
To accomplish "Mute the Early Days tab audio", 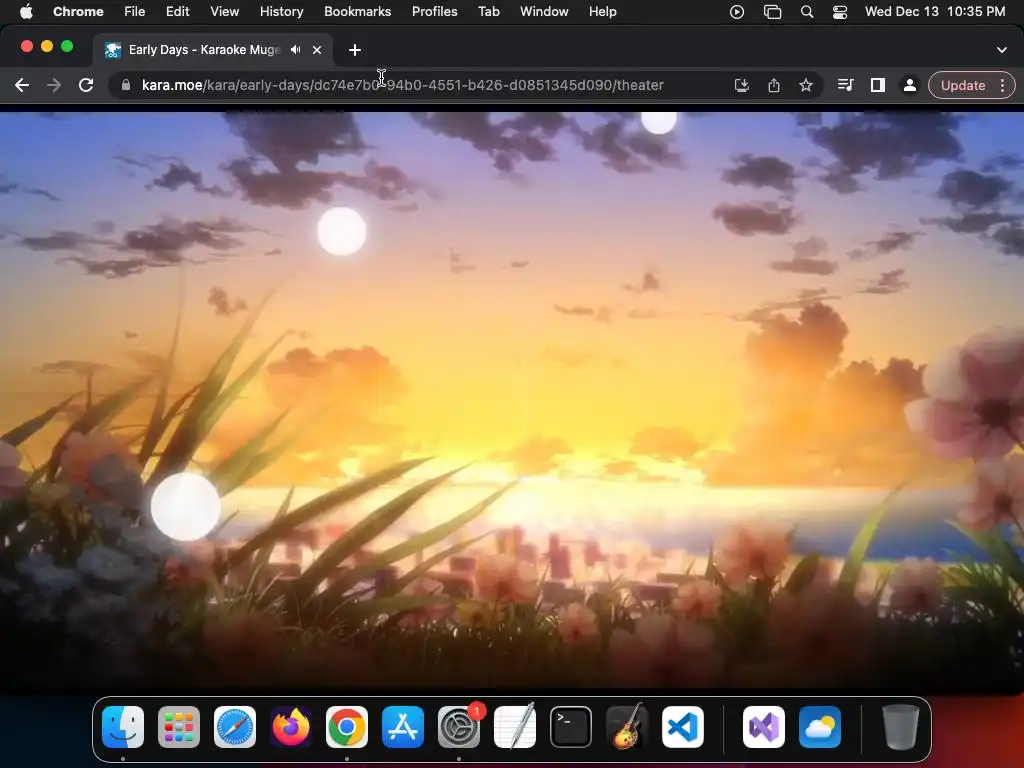I will point(296,50).
